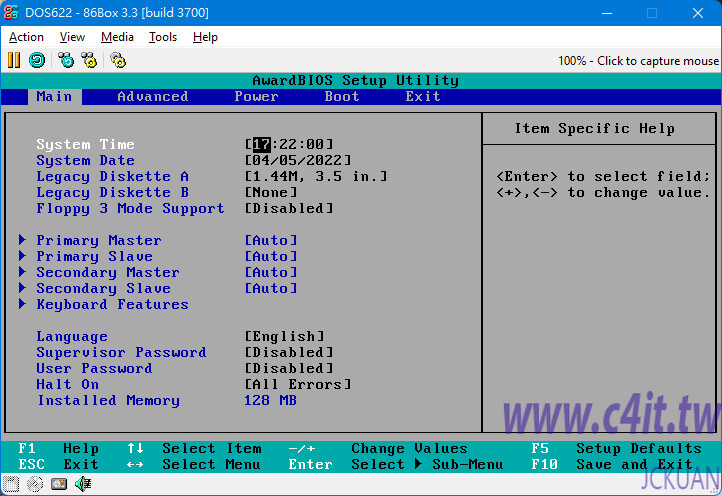This screenshot has height=496, width=722.
Task: Click the Legacy Diskette A label
Action: click(113, 176)
